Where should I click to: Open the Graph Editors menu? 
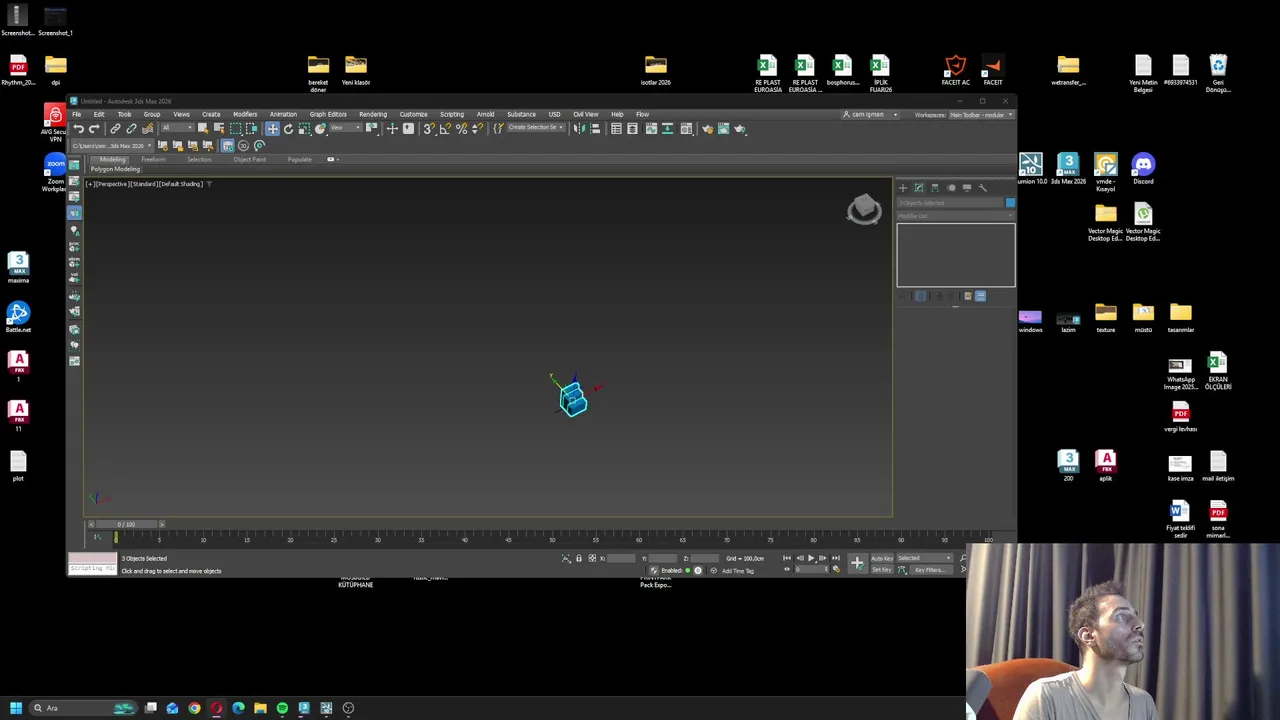coord(328,114)
